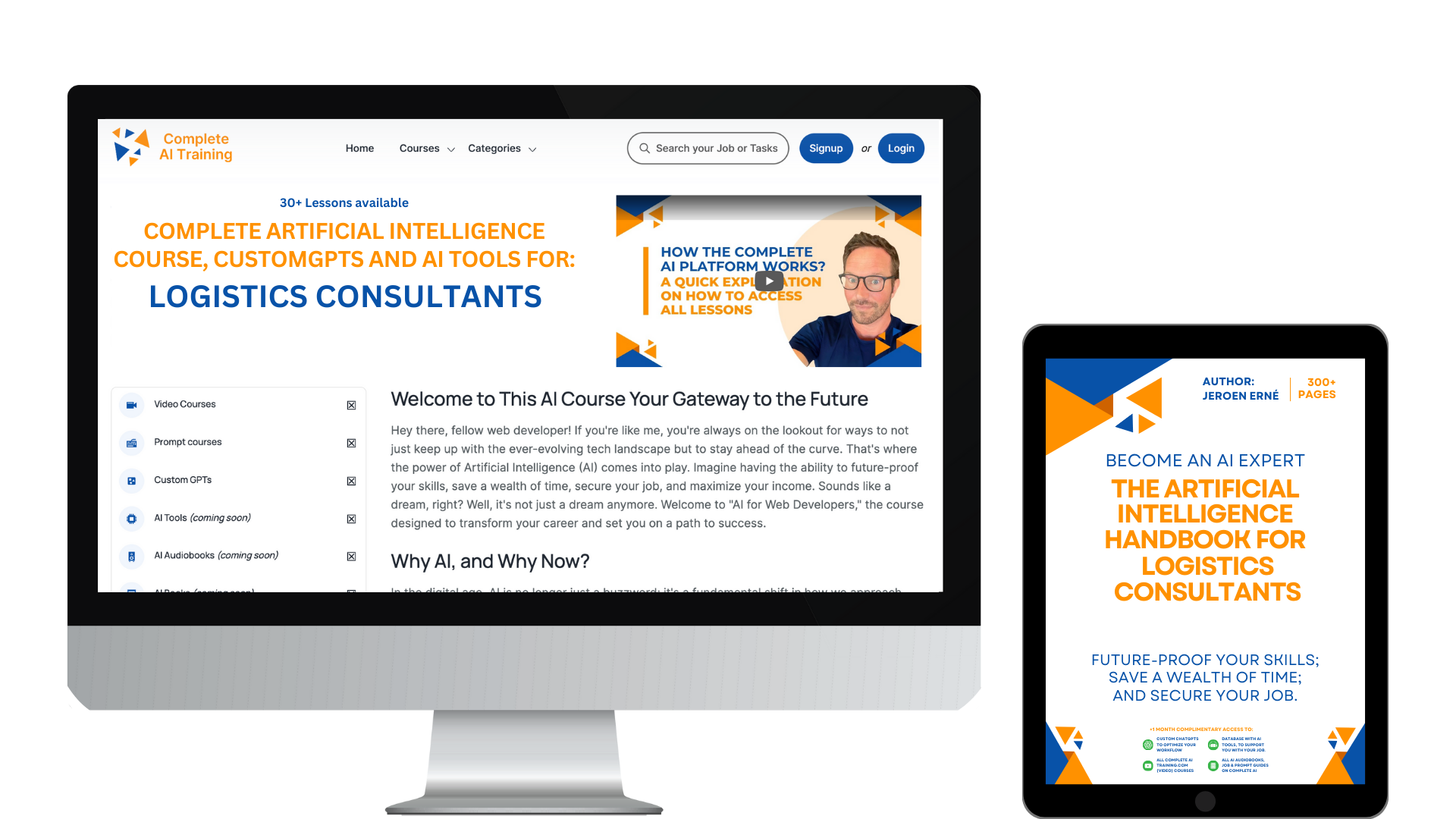The image size is (1456, 819).
Task: Expand the Courses dropdown menu
Action: 426,148
